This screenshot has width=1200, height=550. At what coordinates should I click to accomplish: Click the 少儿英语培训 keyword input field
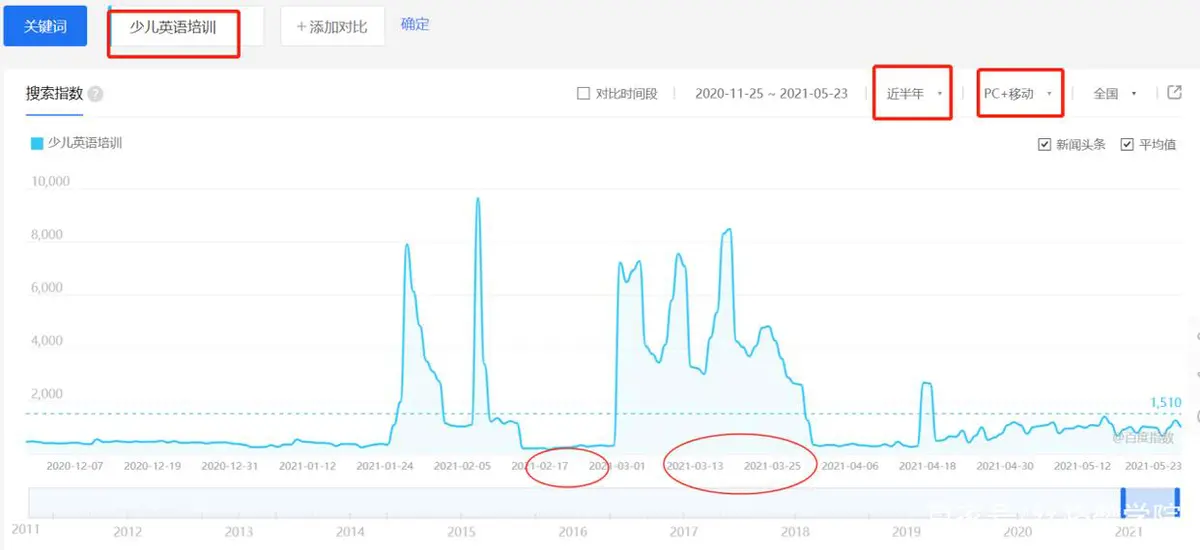[x=173, y=28]
